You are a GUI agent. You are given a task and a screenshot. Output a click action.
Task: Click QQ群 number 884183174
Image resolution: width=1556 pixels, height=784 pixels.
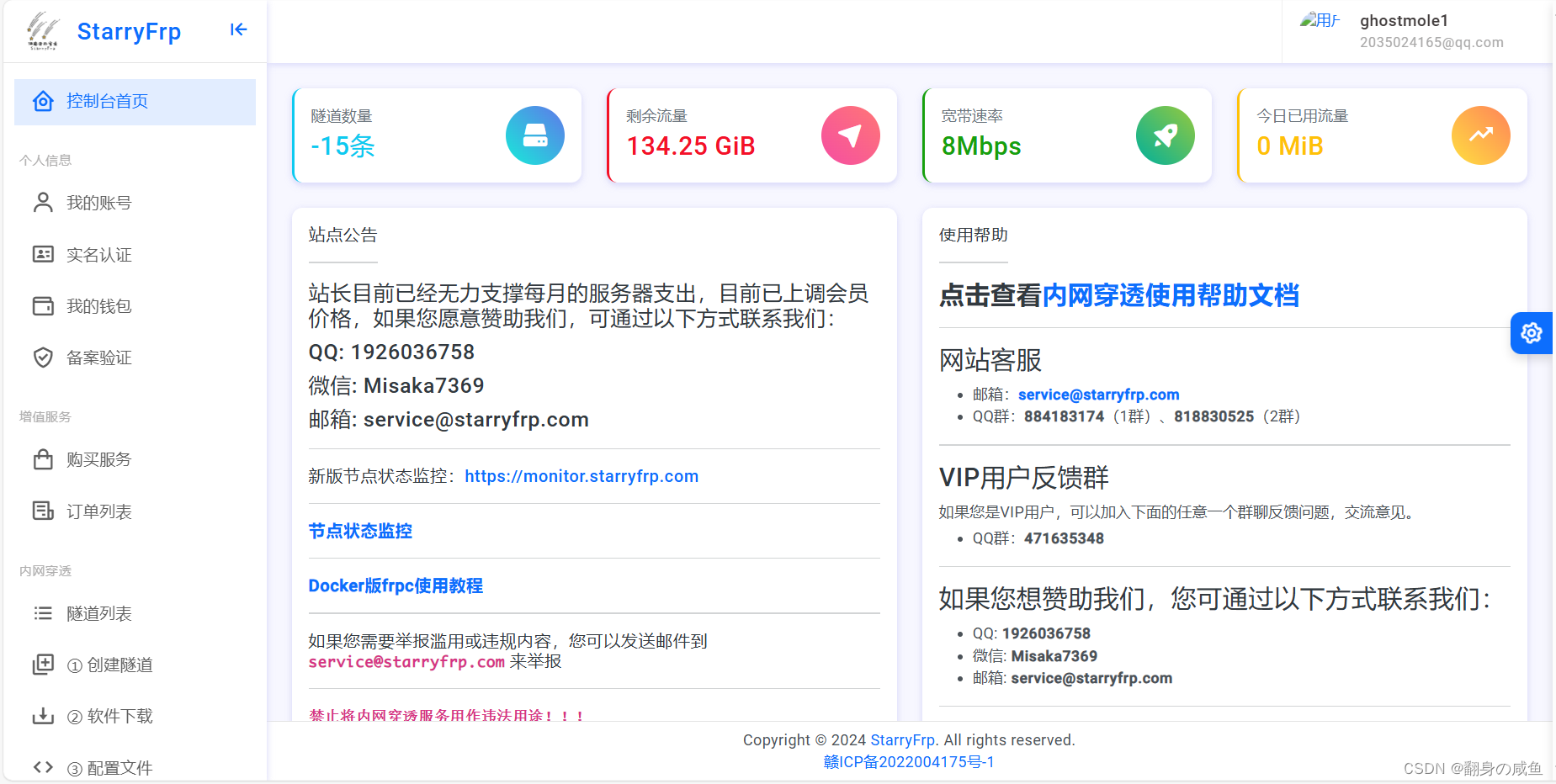click(1064, 416)
